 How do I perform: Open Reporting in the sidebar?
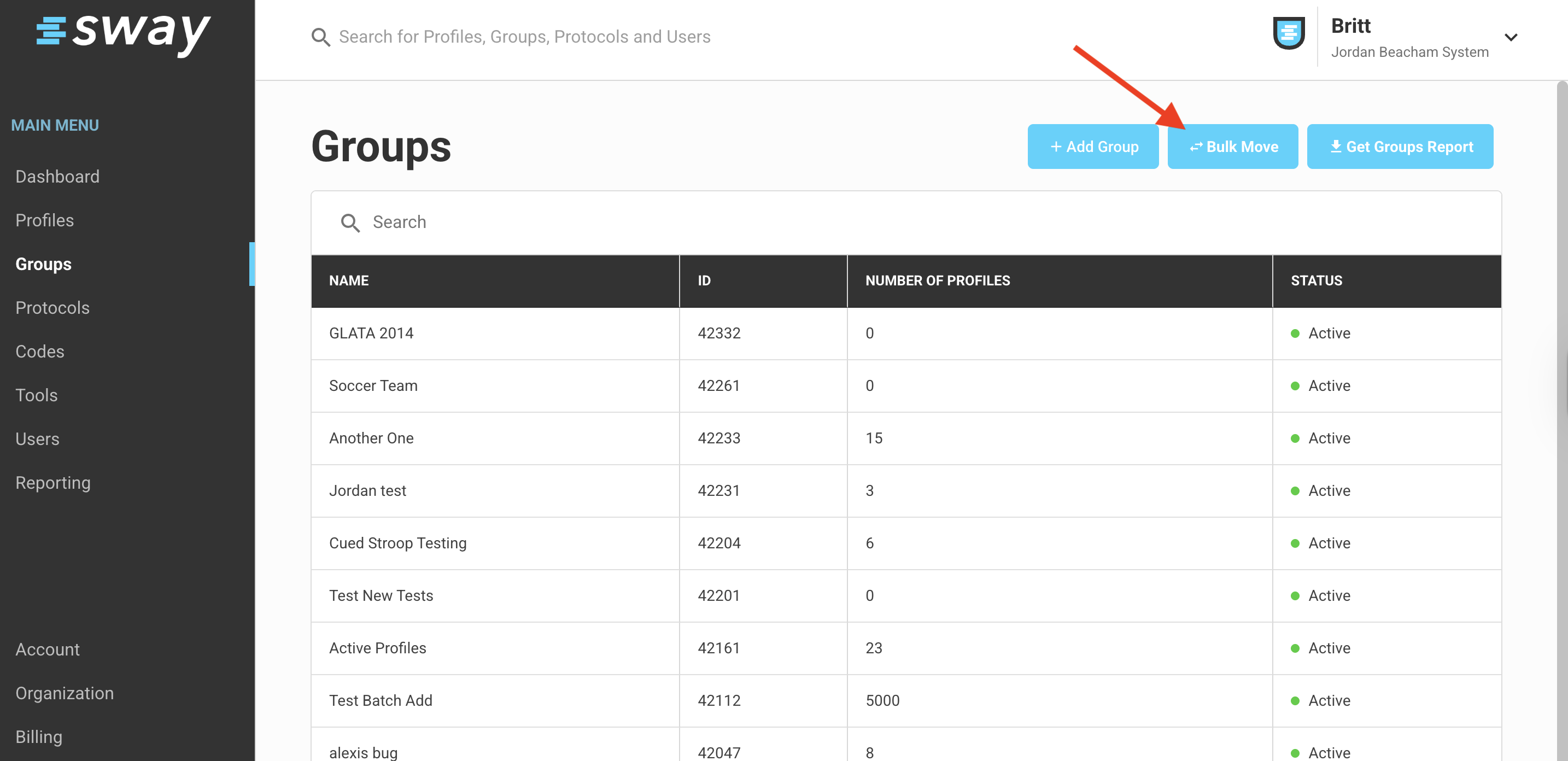(53, 483)
